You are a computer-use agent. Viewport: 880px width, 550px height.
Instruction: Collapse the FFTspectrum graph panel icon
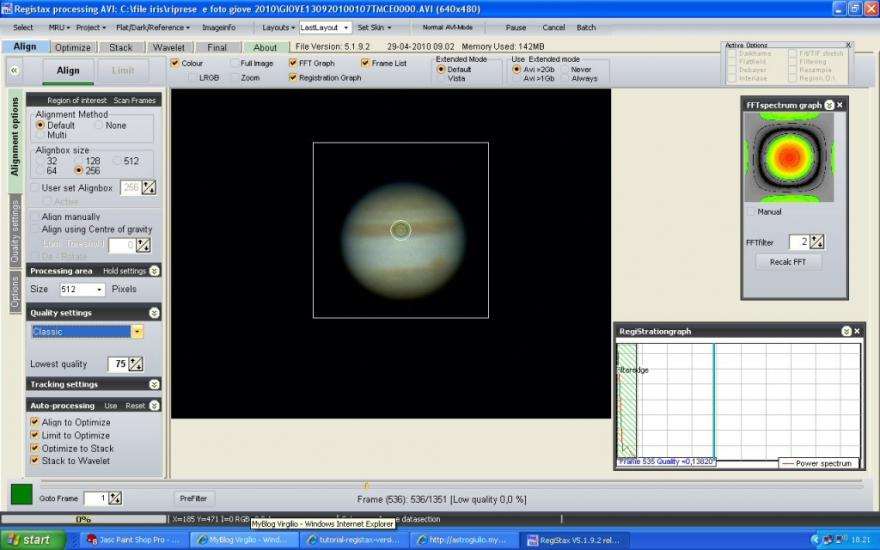tap(829, 105)
